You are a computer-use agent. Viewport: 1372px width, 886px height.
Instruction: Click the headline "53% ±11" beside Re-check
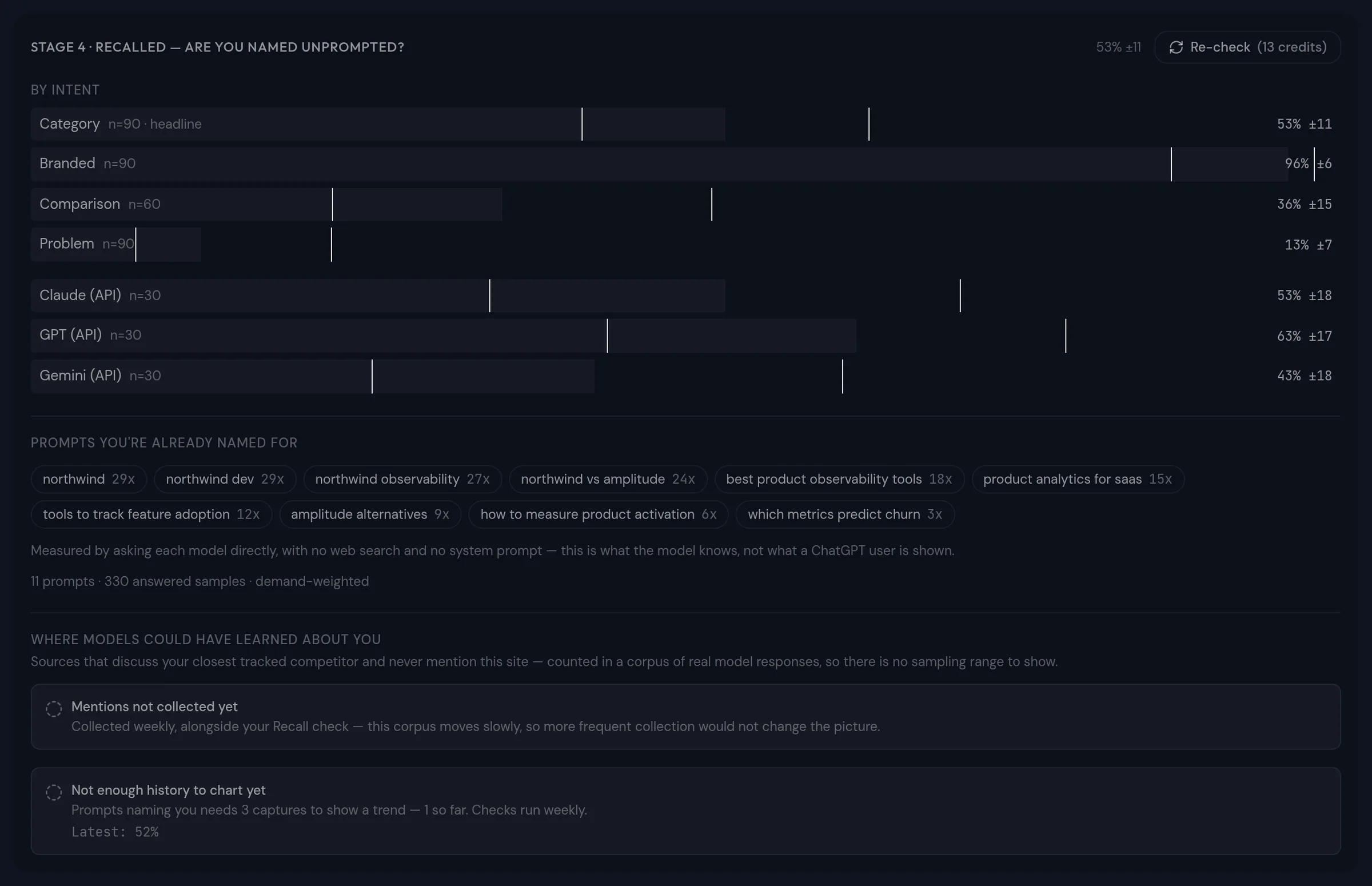1118,47
